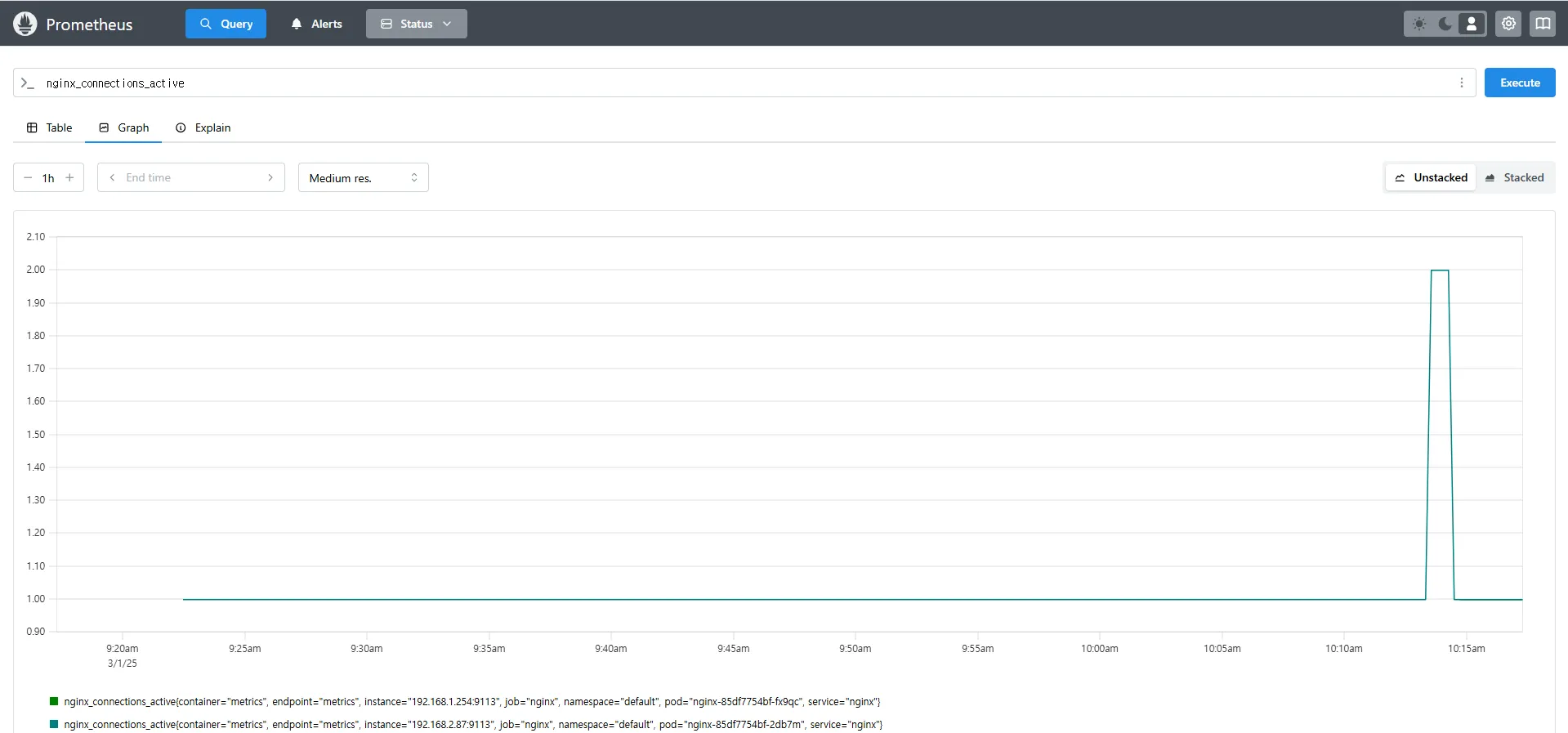Decrease the range with minus icon
This screenshot has width=1568, height=733.
point(28,177)
